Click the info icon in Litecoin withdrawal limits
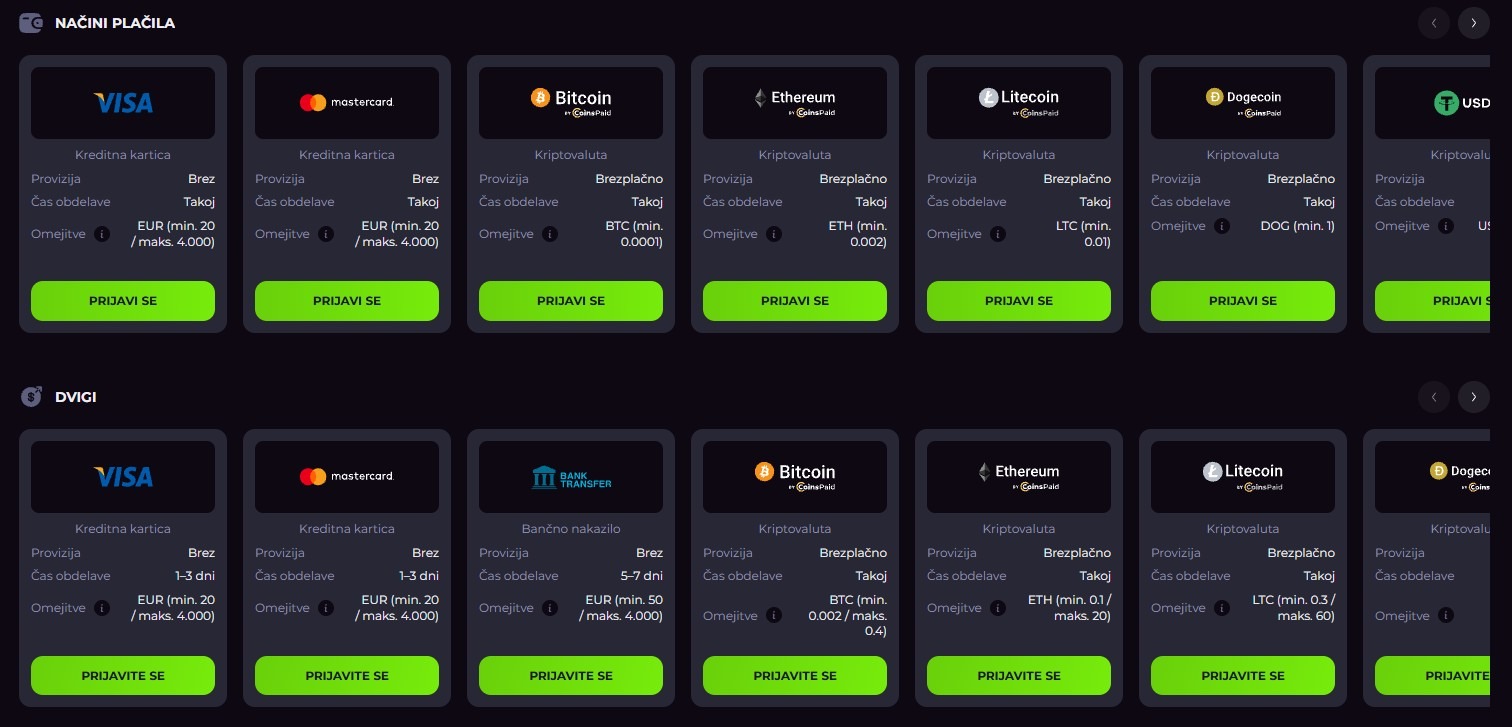The image size is (1512, 727). point(1222,608)
